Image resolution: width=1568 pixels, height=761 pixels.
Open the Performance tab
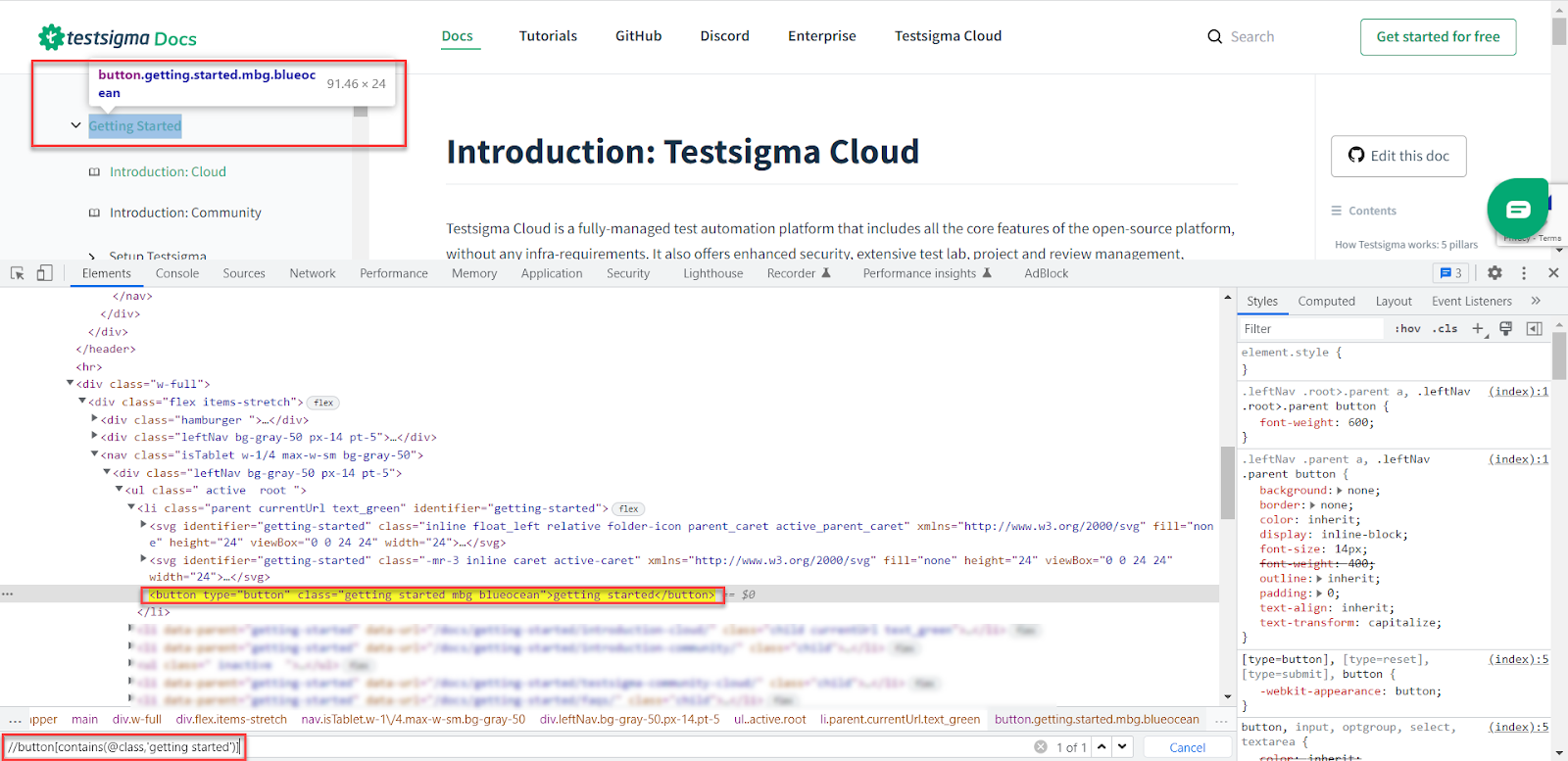click(x=394, y=273)
